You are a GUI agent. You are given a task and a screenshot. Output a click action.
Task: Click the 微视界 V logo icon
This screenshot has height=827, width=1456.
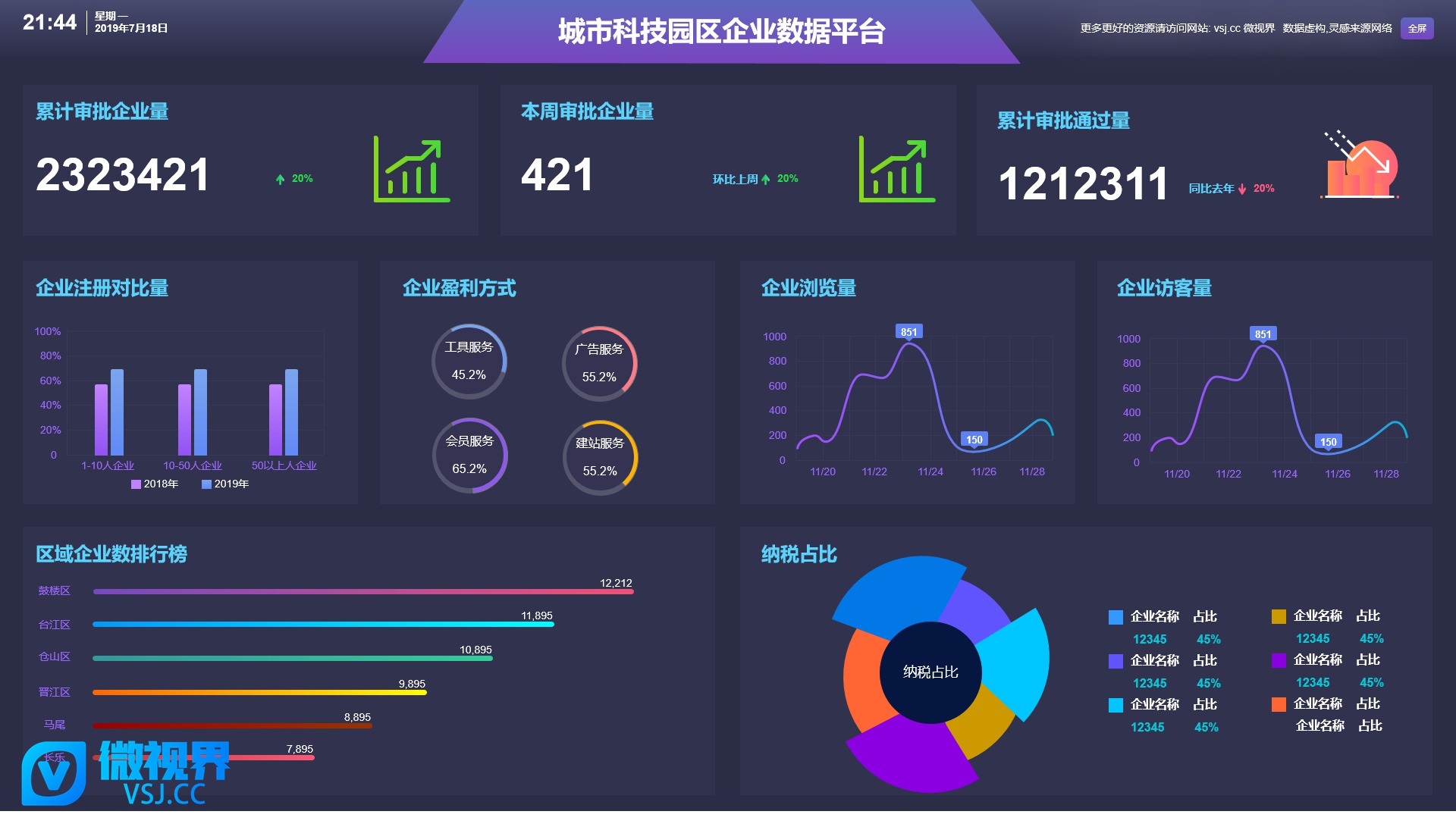(53, 773)
